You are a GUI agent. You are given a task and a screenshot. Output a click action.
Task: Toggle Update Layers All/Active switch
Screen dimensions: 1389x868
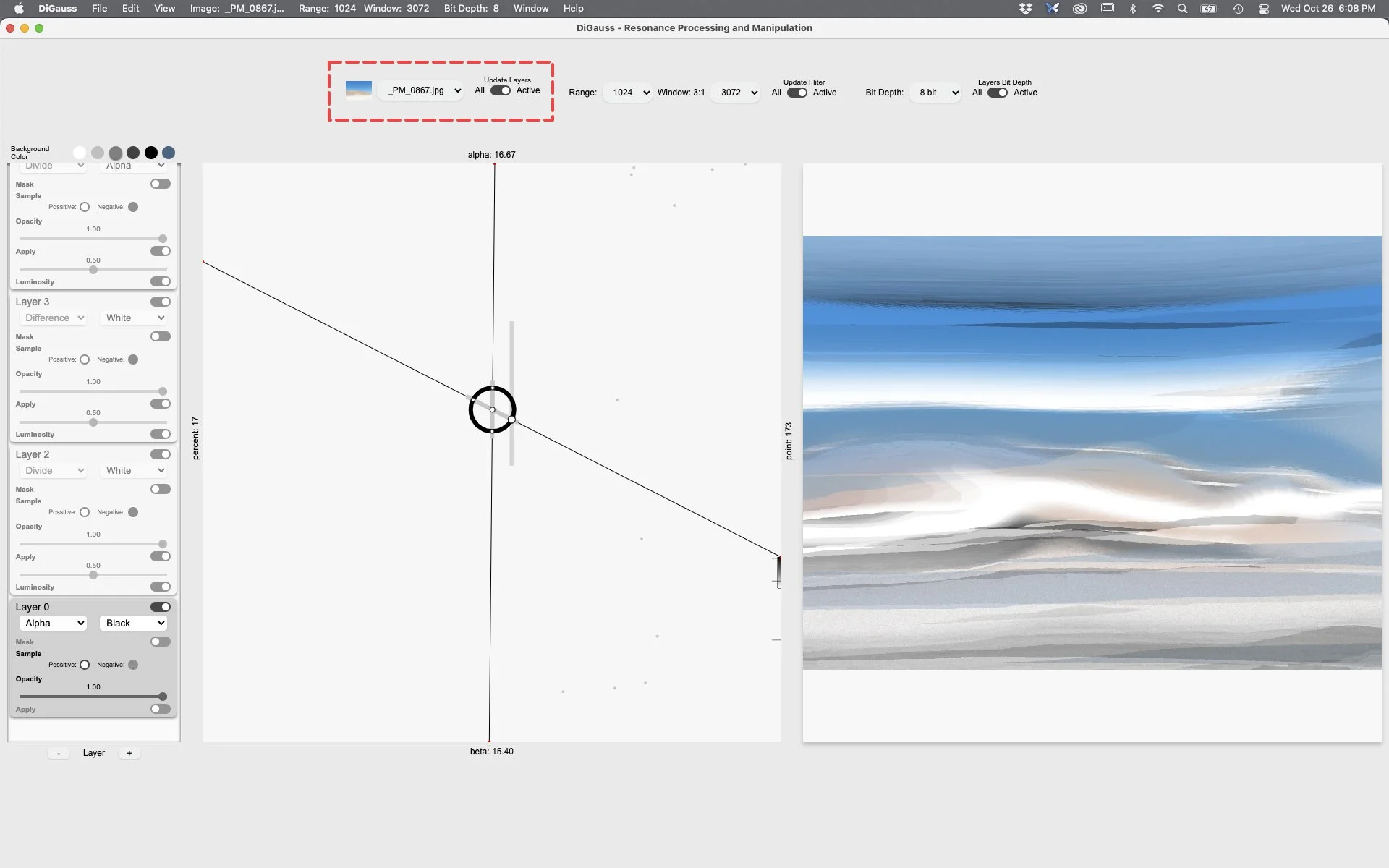click(500, 90)
